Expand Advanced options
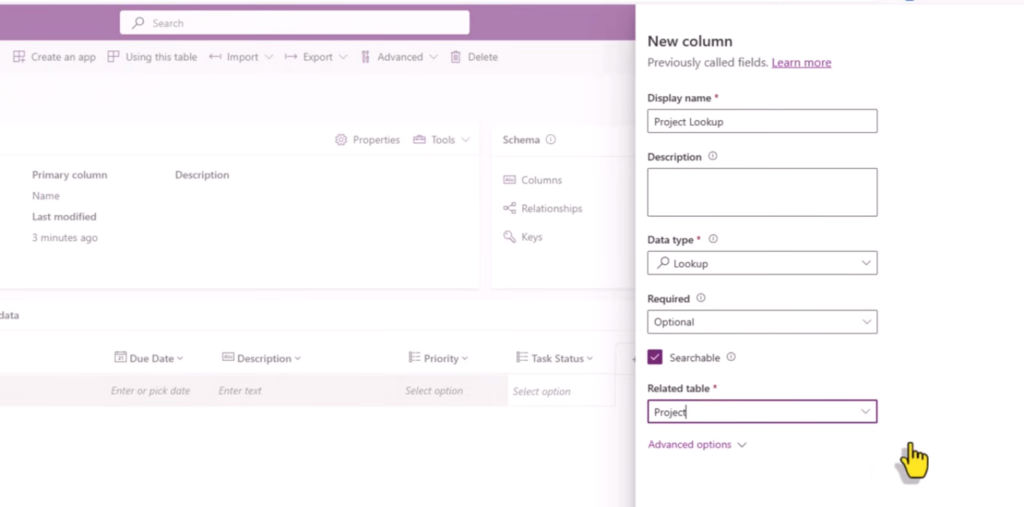This screenshot has width=1024, height=507. [x=697, y=444]
